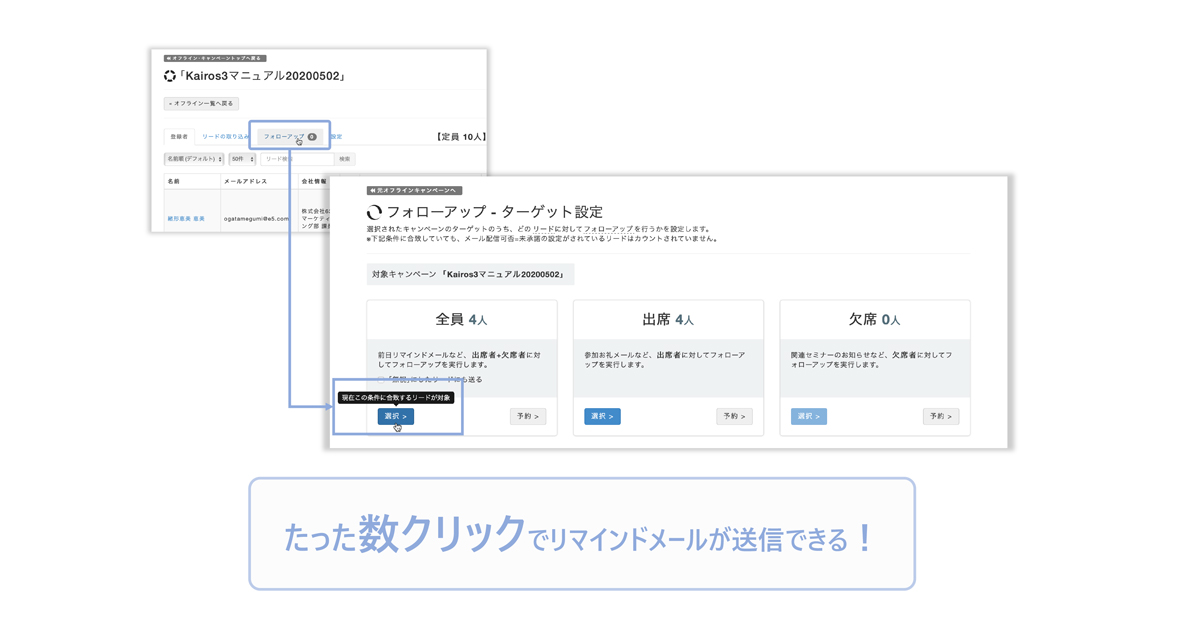Click the フォローアップ tab's count badge

pos(312,137)
